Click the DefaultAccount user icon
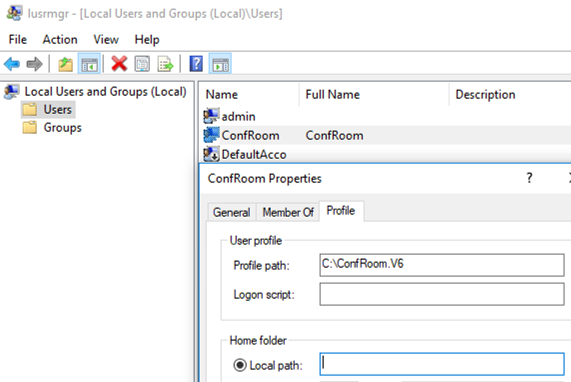571x382 pixels. click(x=211, y=154)
